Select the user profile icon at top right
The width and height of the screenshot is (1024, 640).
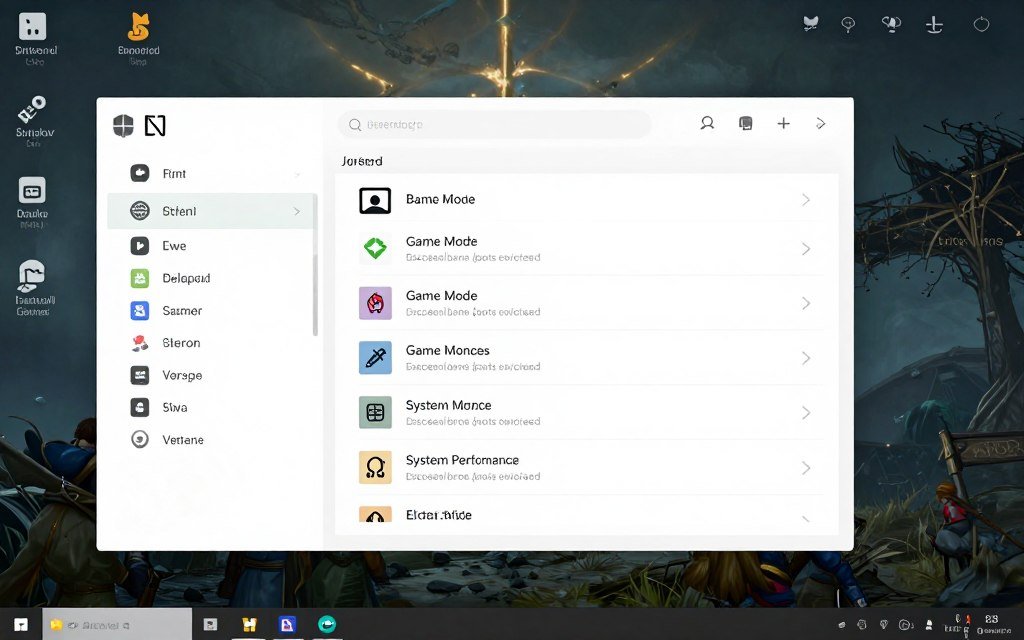coord(707,123)
